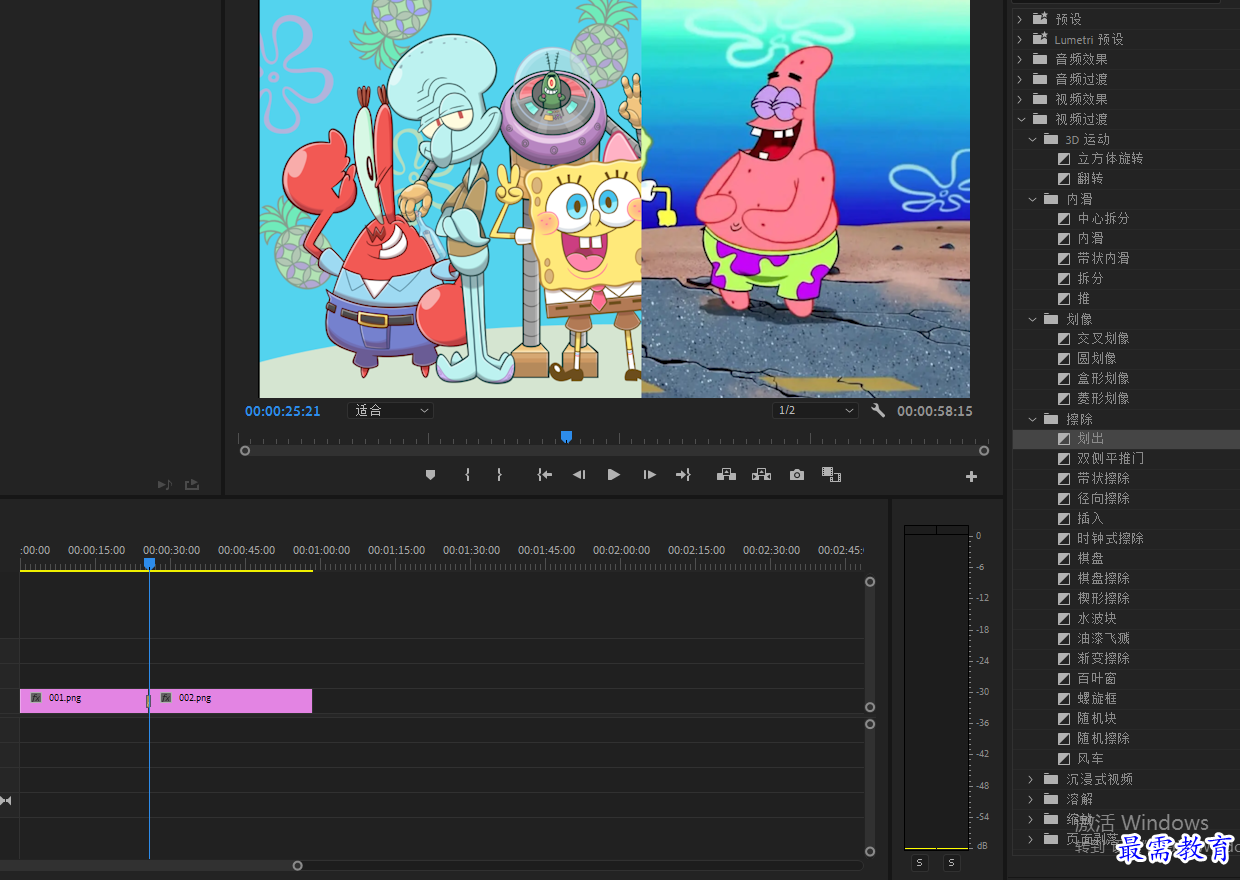Mark Out point with brace button
The width and height of the screenshot is (1240, 880).
(499, 475)
